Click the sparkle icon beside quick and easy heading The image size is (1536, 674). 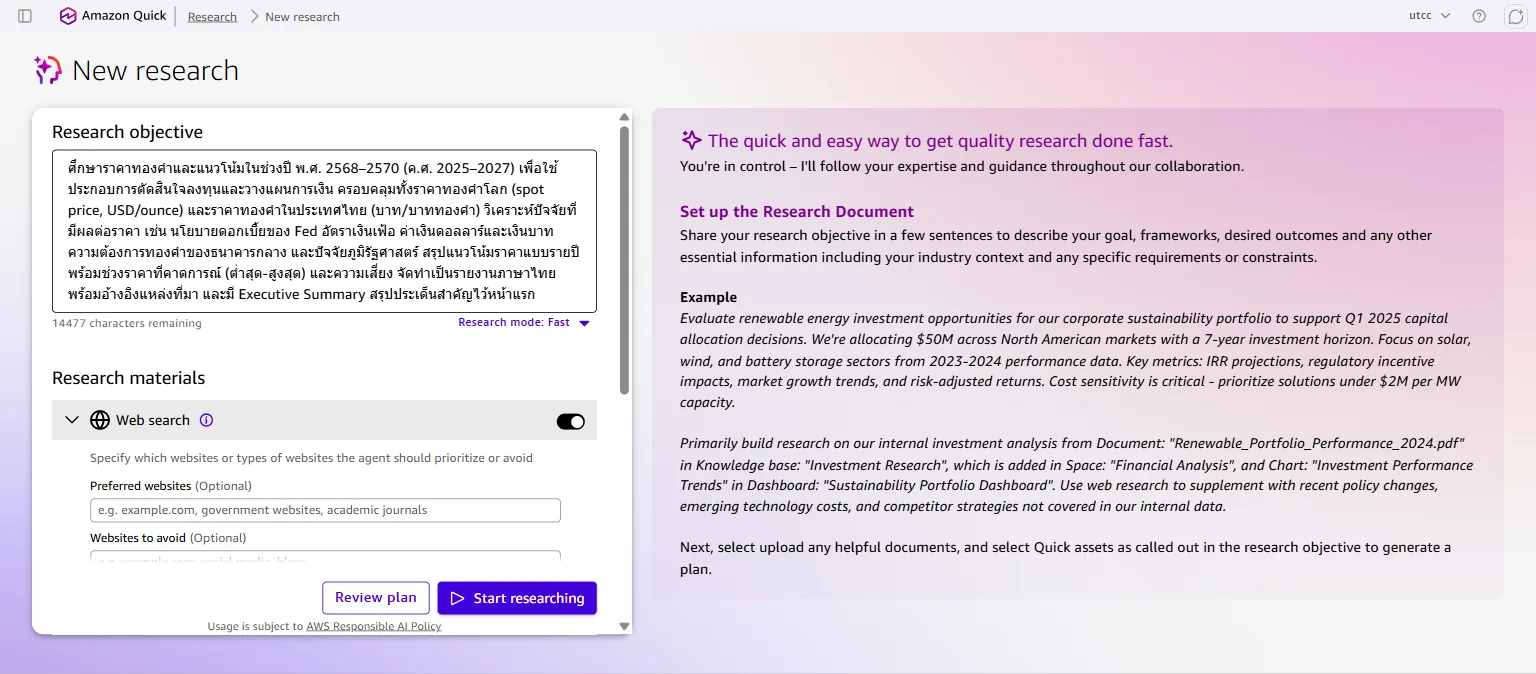[x=691, y=140]
